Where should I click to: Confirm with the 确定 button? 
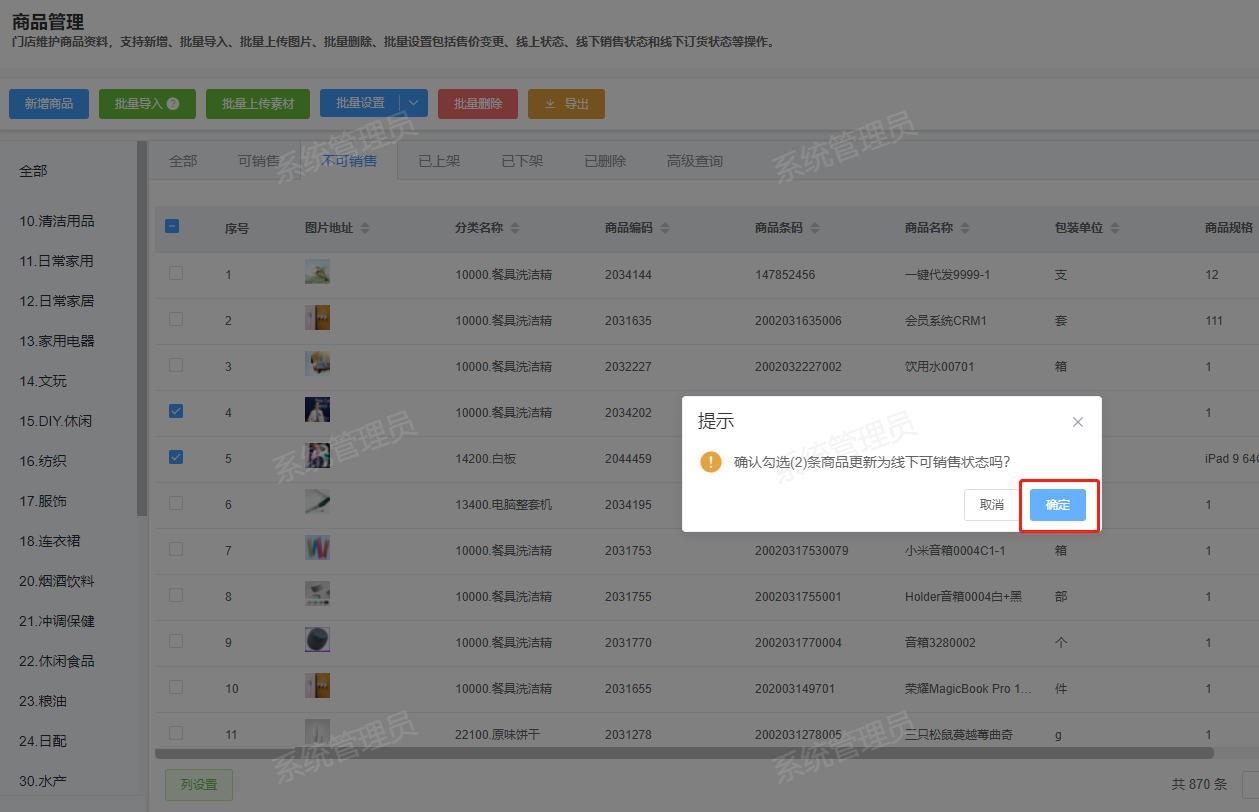[1058, 505]
